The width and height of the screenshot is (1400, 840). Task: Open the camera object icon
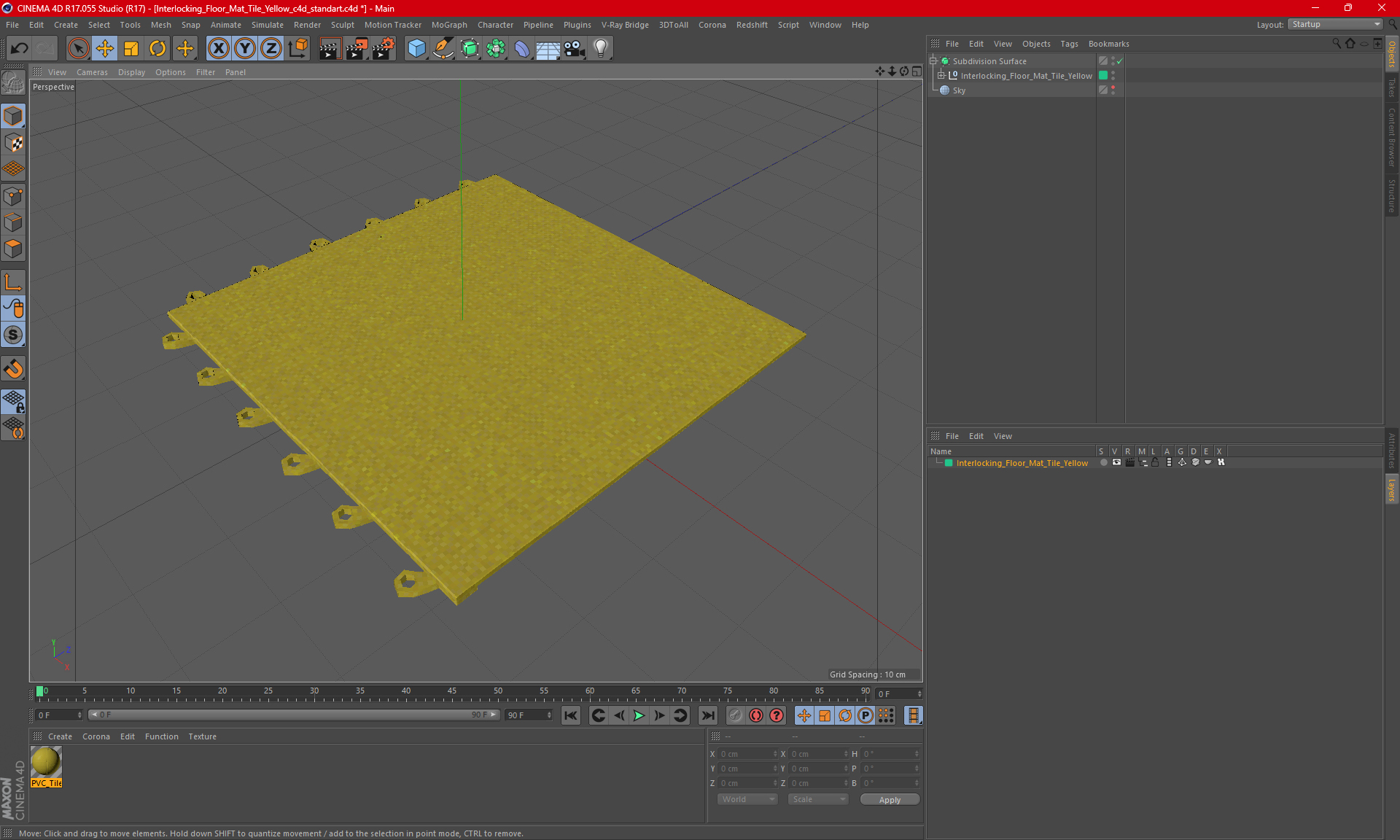(575, 49)
